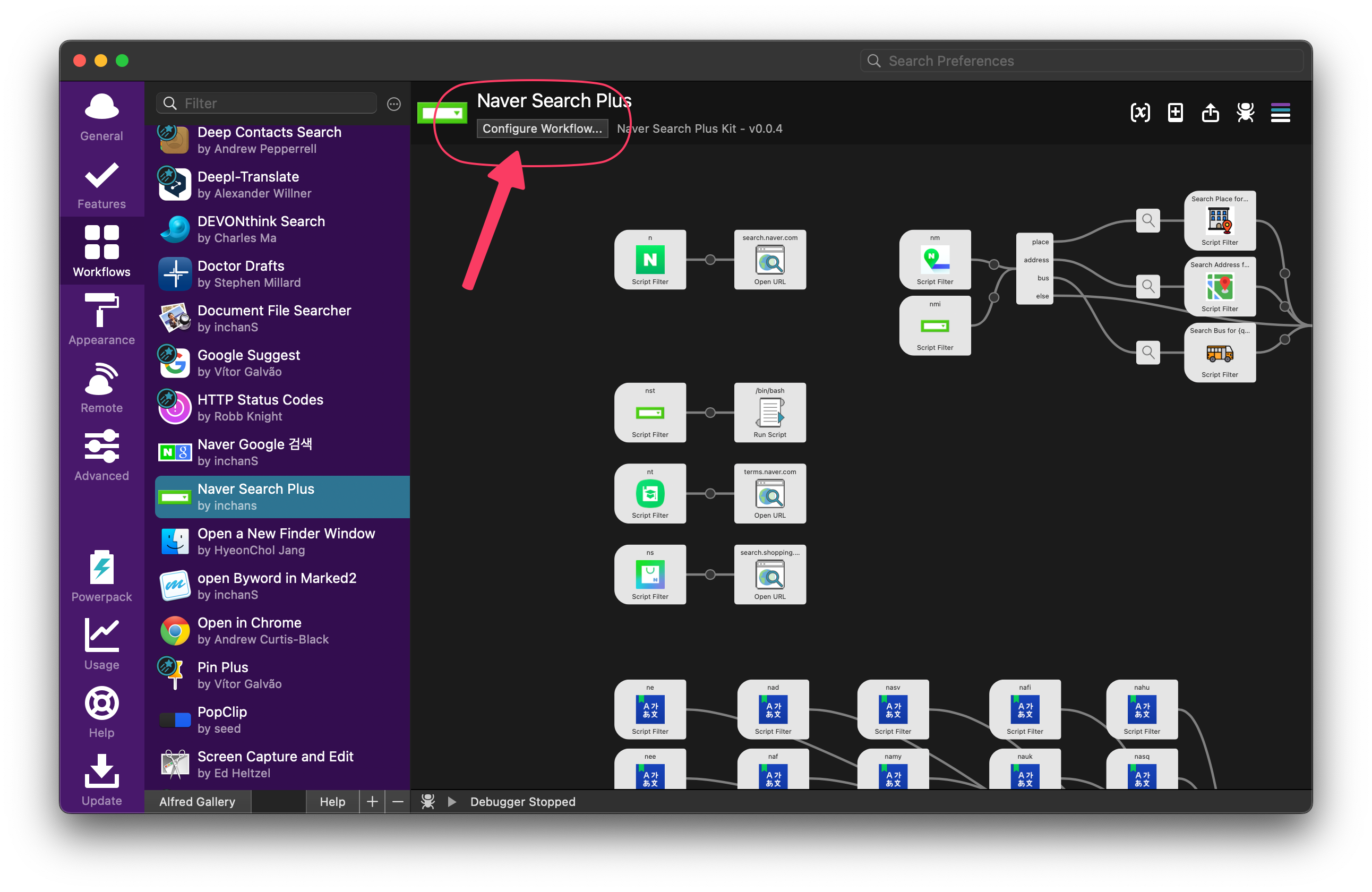Open the Configure Workflow settings
The width and height of the screenshot is (1372, 892).
540,128
